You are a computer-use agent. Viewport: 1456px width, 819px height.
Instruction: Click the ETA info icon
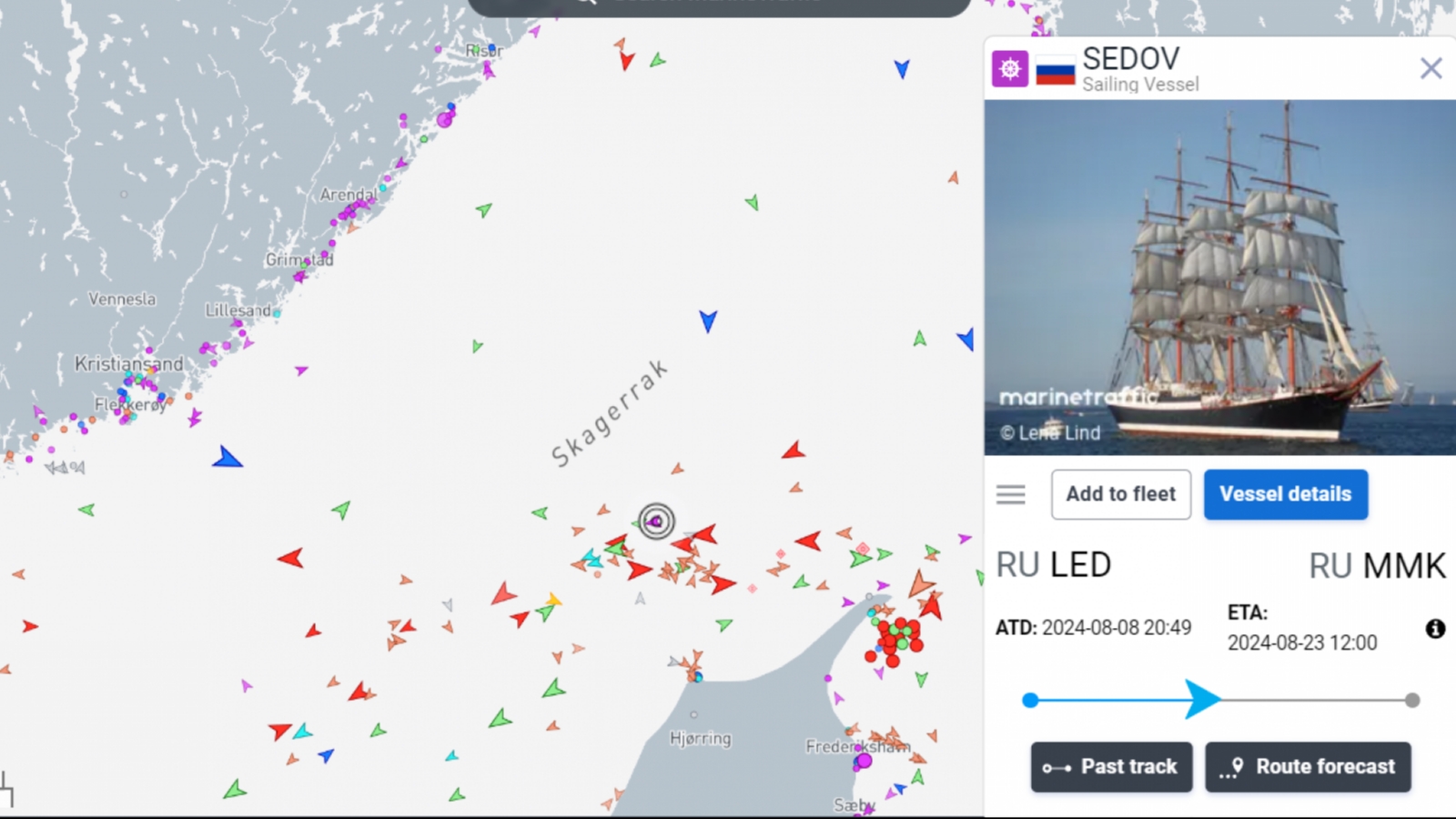point(1435,629)
